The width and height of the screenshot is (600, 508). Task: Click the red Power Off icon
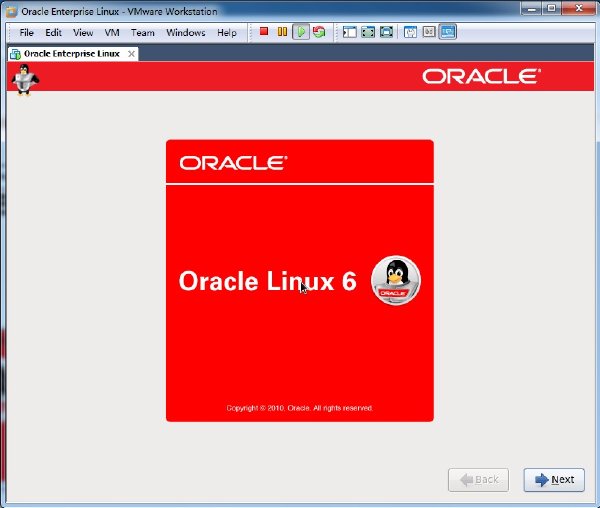(x=264, y=31)
